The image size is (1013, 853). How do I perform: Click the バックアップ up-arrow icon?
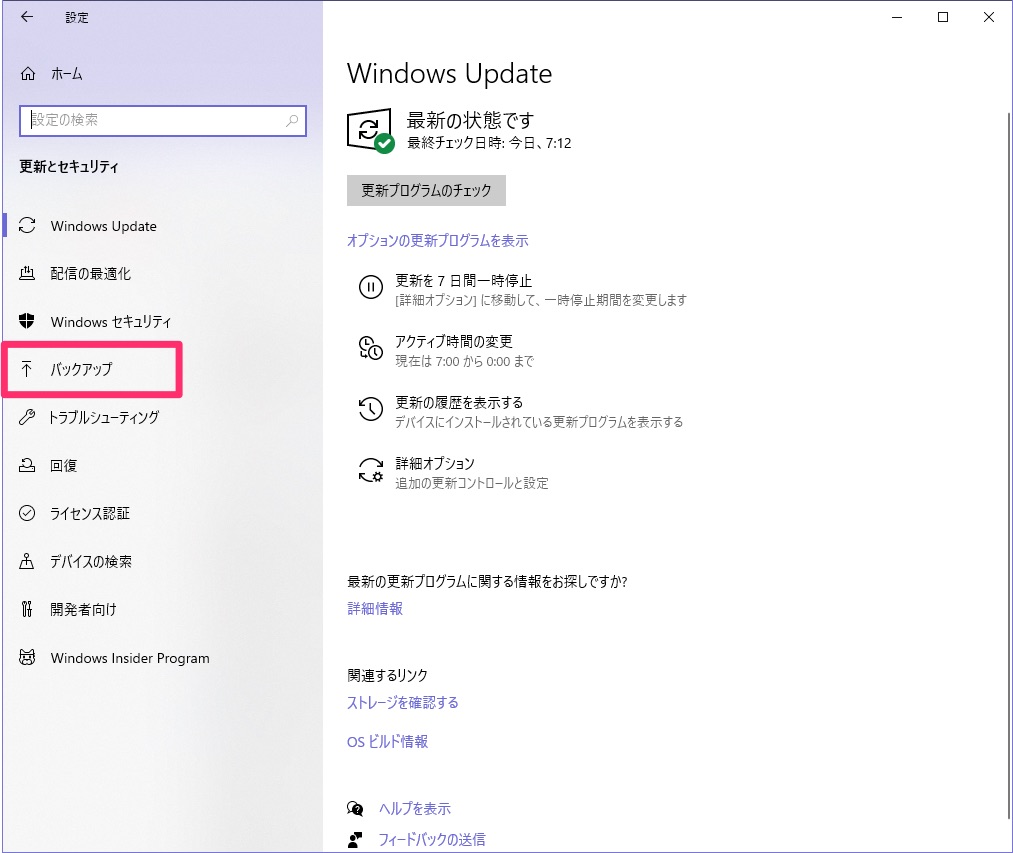[26, 369]
